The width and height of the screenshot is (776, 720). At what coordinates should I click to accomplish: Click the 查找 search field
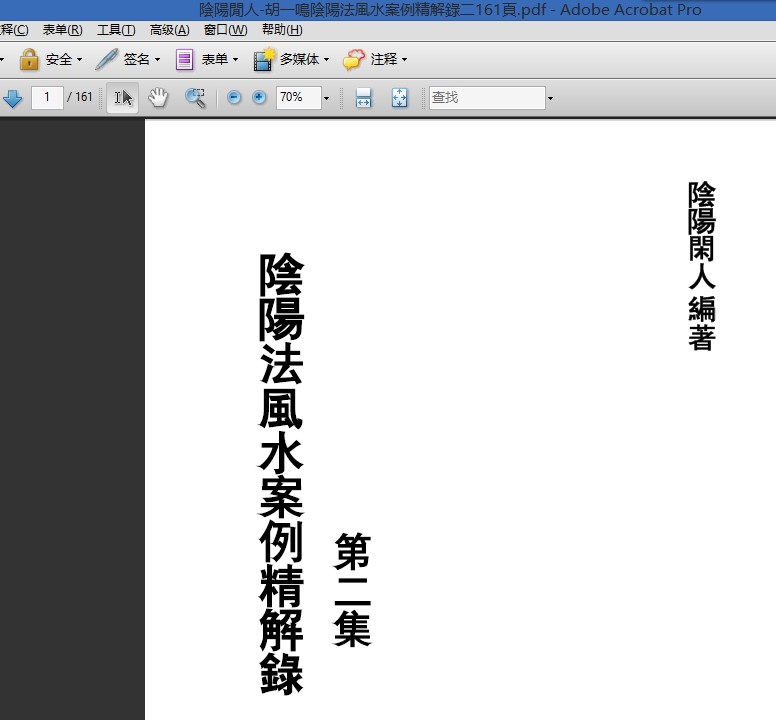click(x=487, y=97)
